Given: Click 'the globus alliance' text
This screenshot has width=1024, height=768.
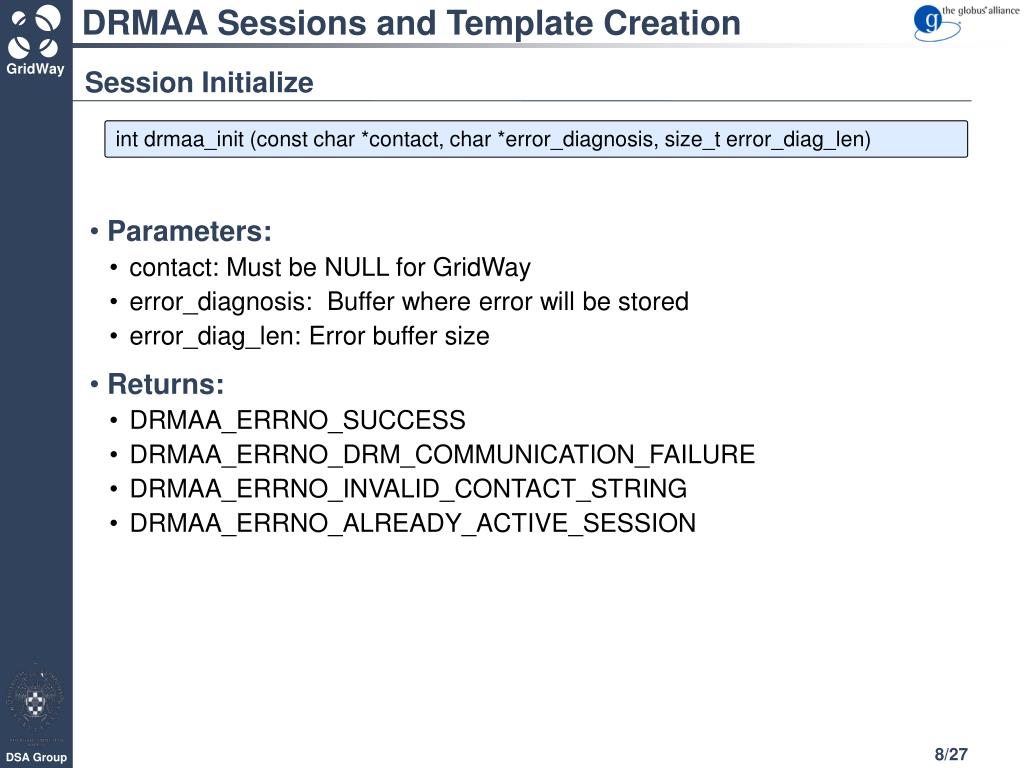Looking at the screenshot, I should pyautogui.click(x=980, y=10).
